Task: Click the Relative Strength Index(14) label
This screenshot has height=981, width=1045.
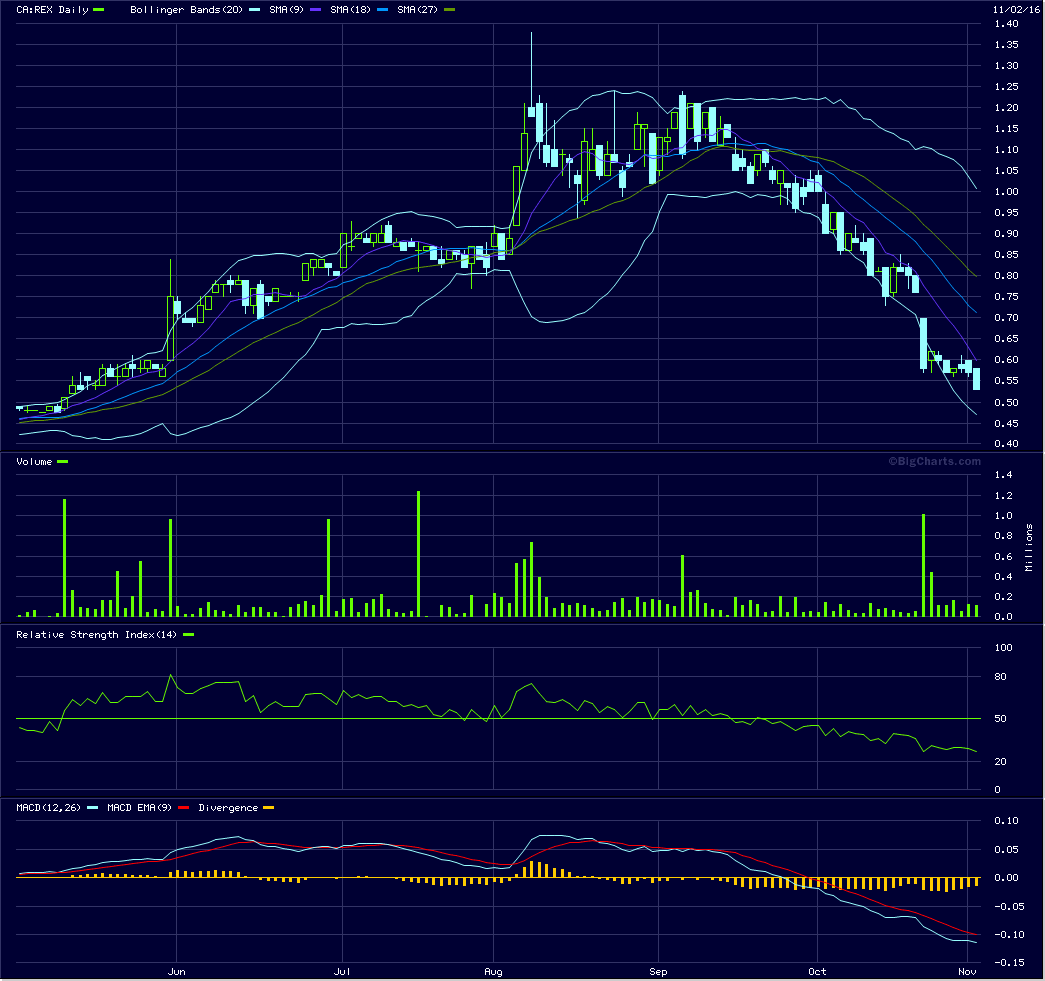Action: pos(97,634)
